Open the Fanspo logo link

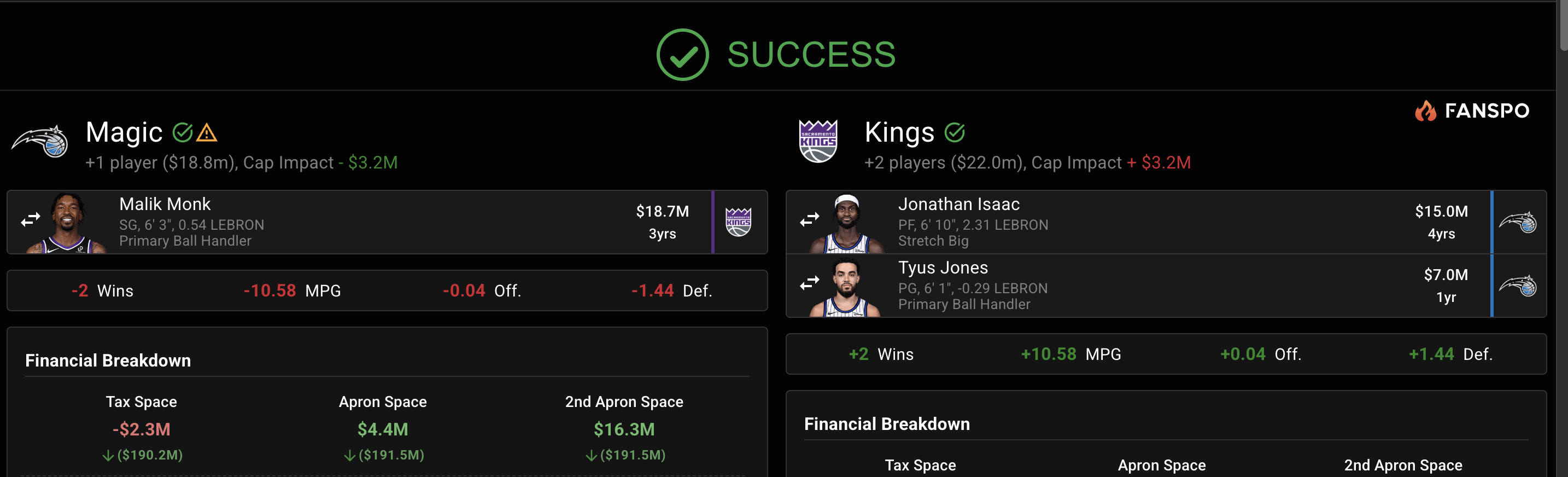[x=1472, y=111]
